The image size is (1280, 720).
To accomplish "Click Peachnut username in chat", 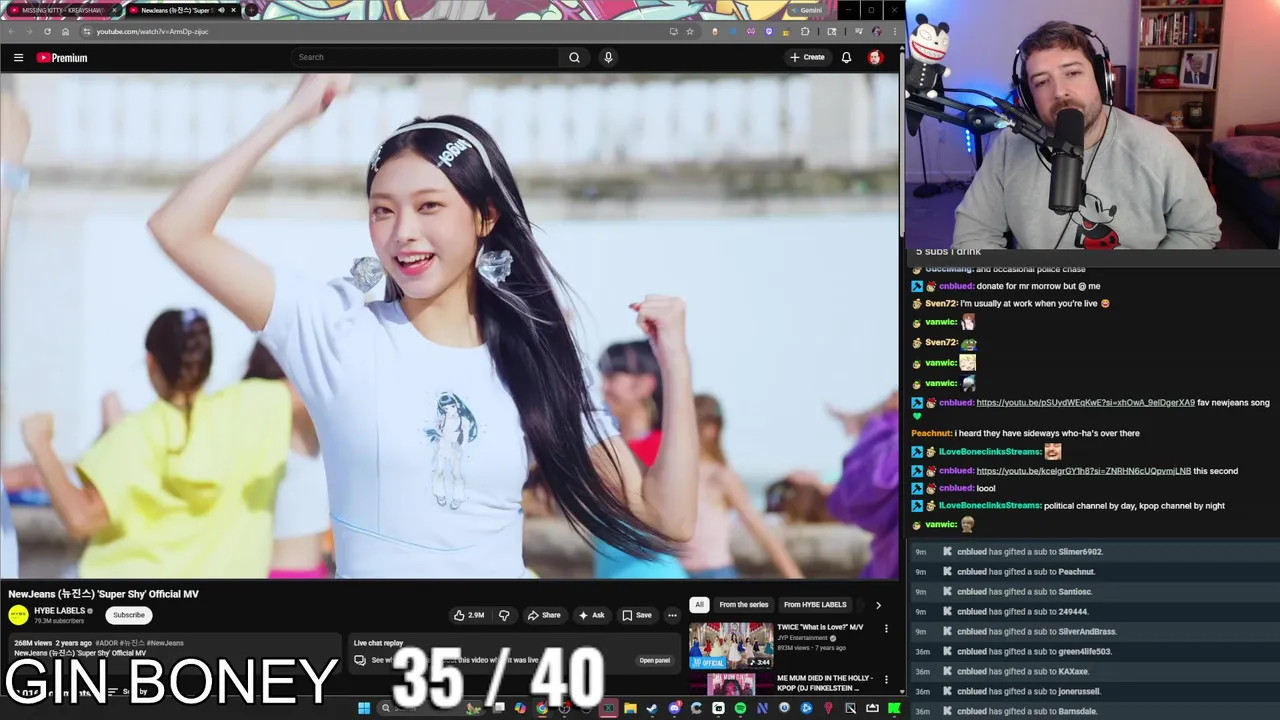I will tap(931, 433).
